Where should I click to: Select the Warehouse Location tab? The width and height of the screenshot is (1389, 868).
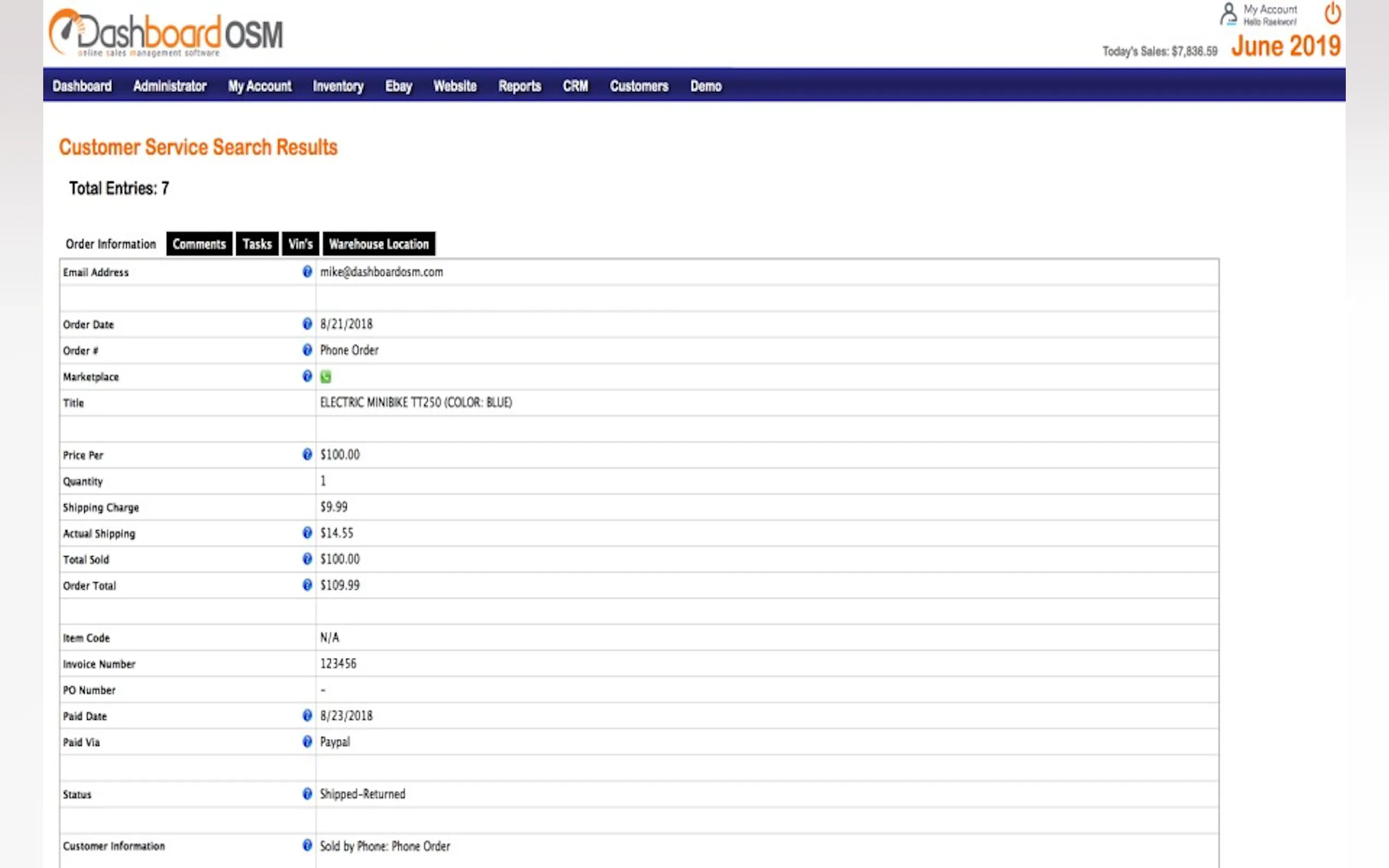(378, 244)
